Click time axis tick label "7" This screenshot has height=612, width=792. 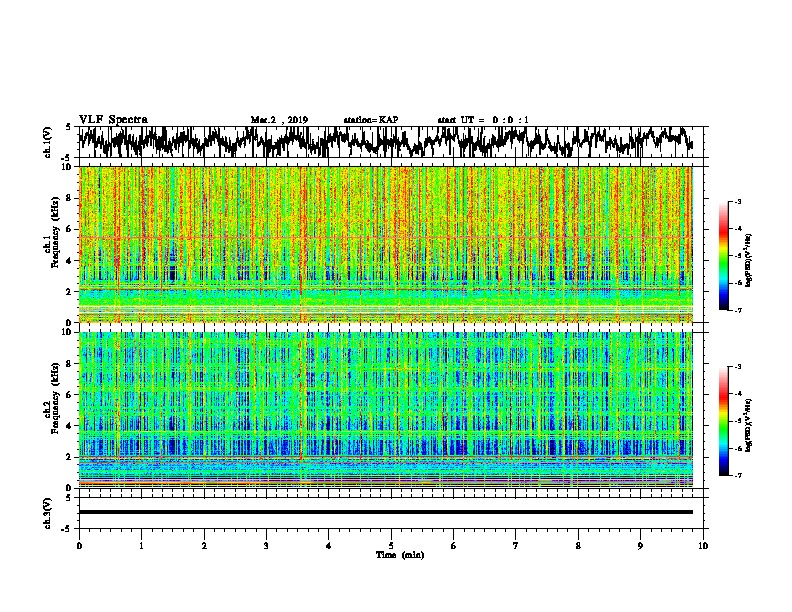(x=516, y=545)
